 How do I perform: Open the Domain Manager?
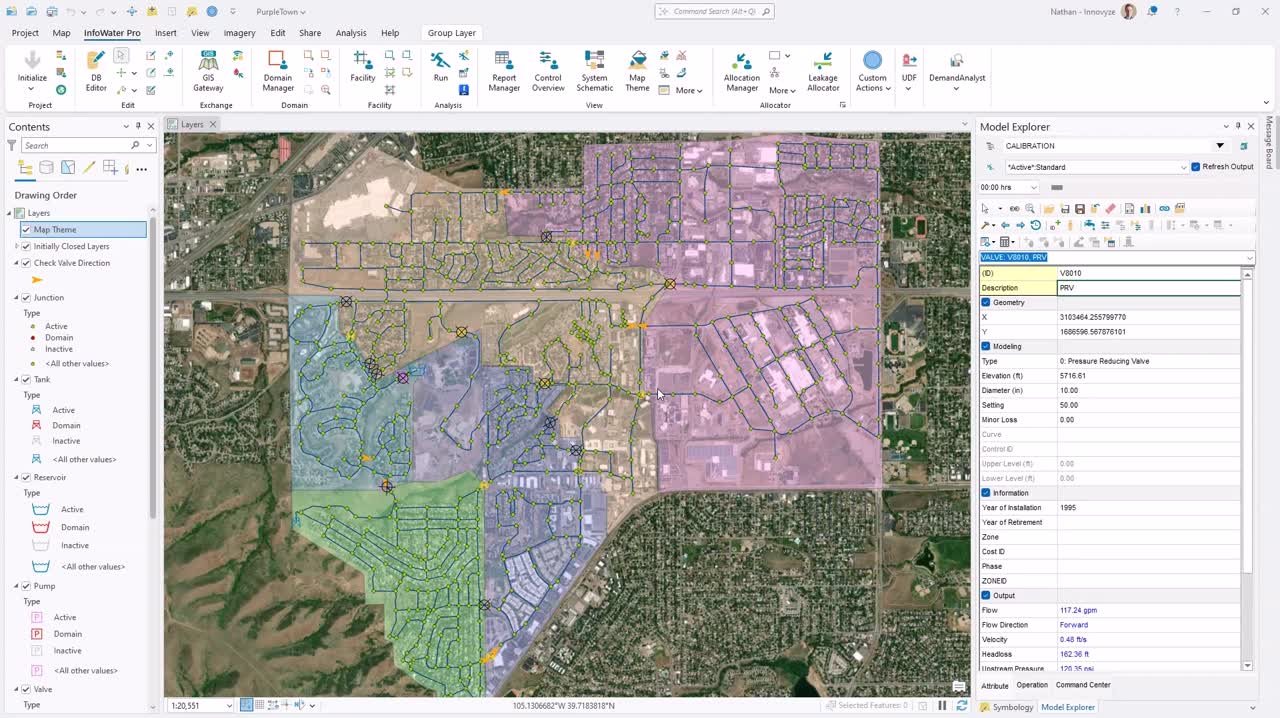coord(278,70)
